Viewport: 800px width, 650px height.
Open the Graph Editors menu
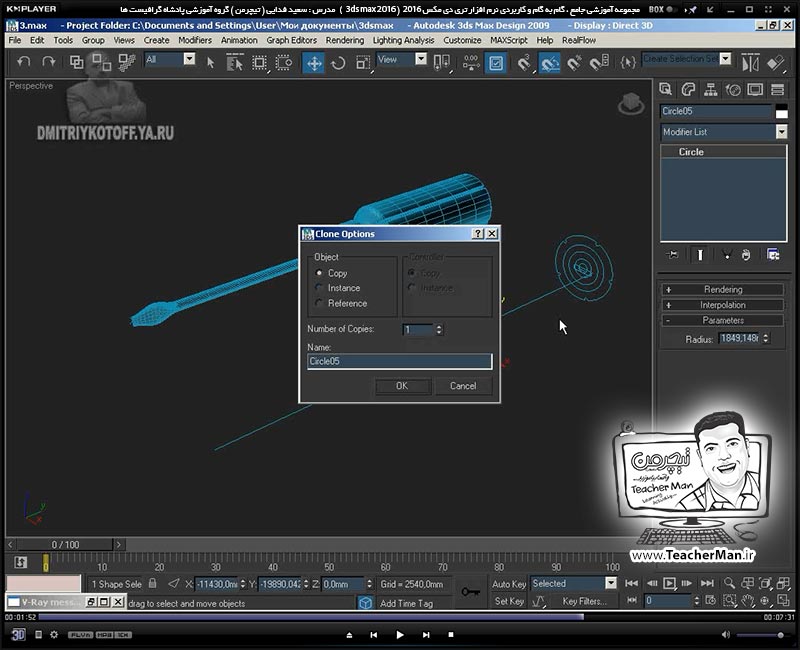291,40
